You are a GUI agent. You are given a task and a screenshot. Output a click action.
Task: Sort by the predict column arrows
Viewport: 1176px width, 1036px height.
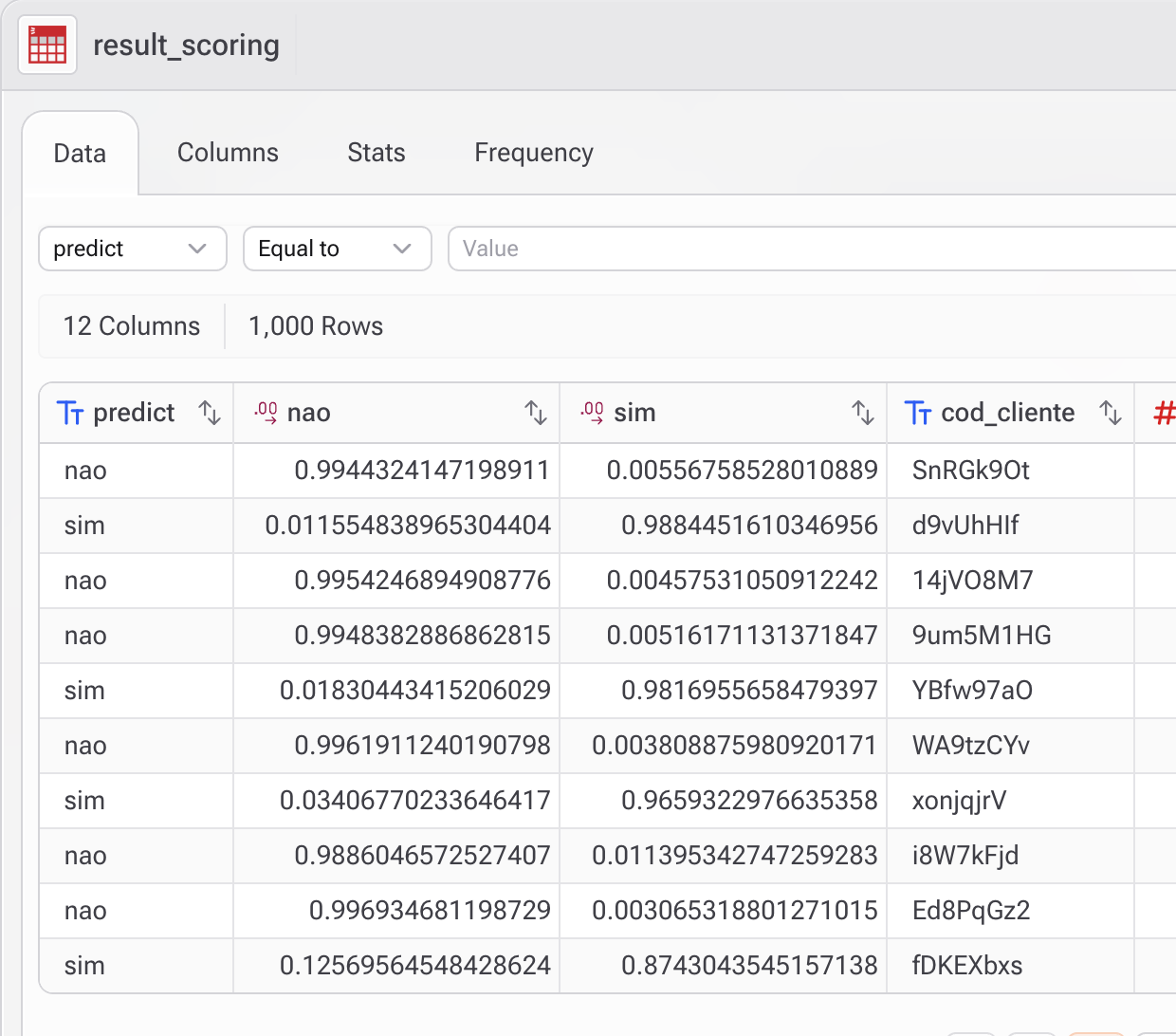tap(210, 413)
